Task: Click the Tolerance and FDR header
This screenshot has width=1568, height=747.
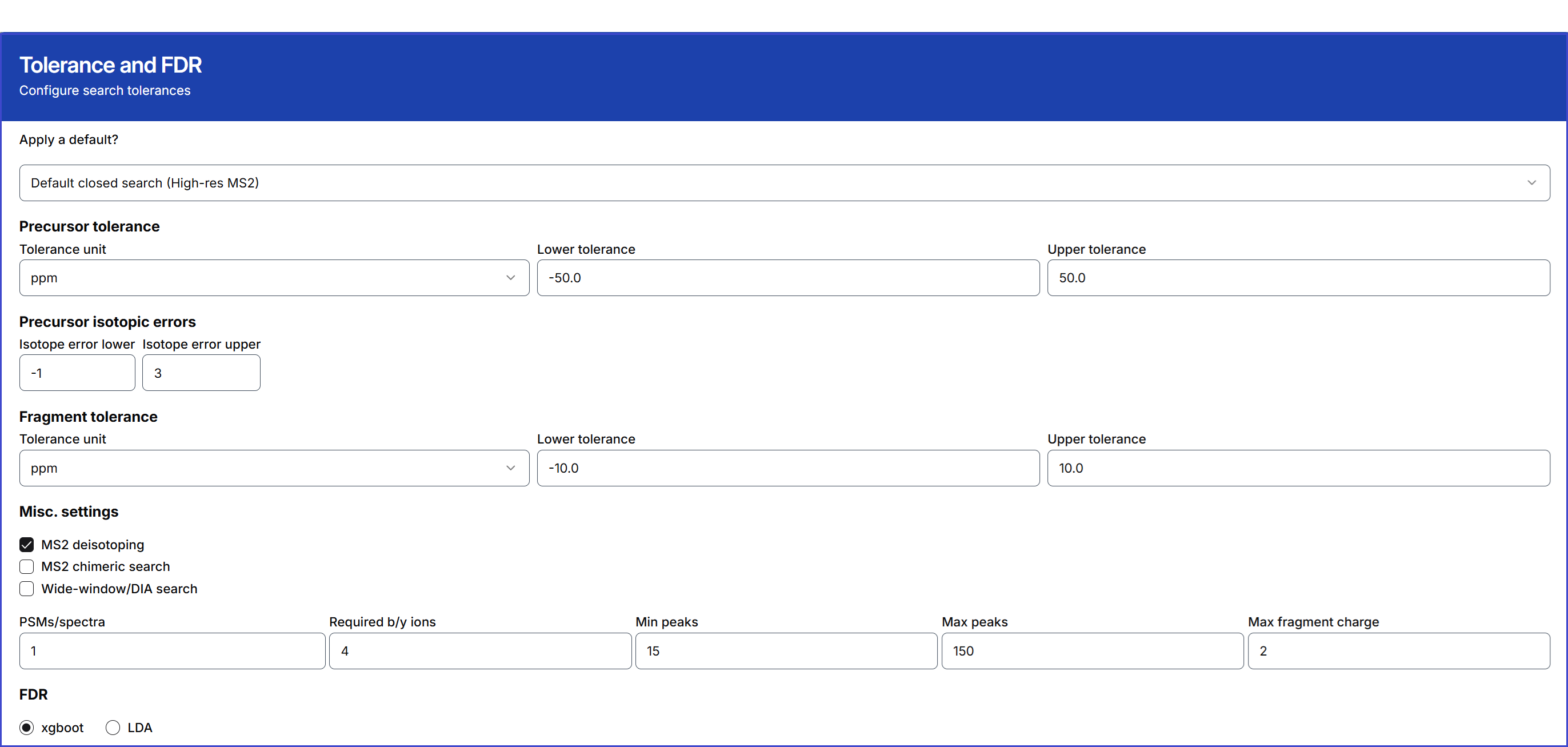Action: click(x=110, y=65)
